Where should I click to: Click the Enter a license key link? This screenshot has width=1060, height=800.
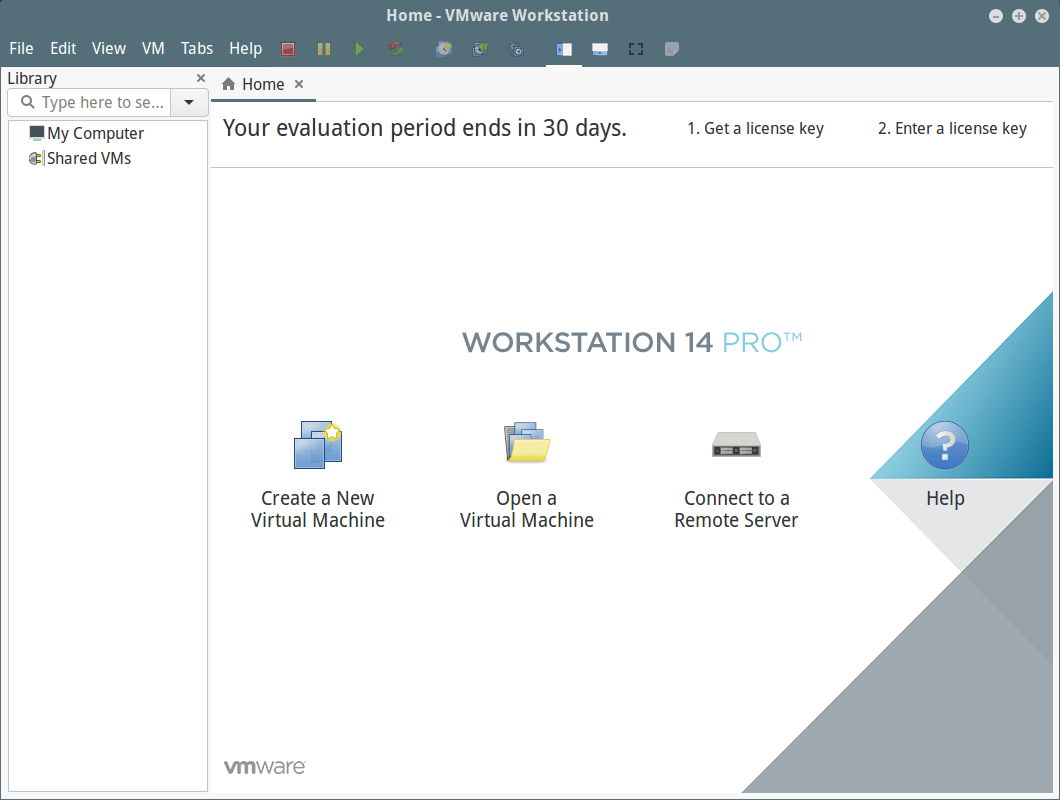952,128
